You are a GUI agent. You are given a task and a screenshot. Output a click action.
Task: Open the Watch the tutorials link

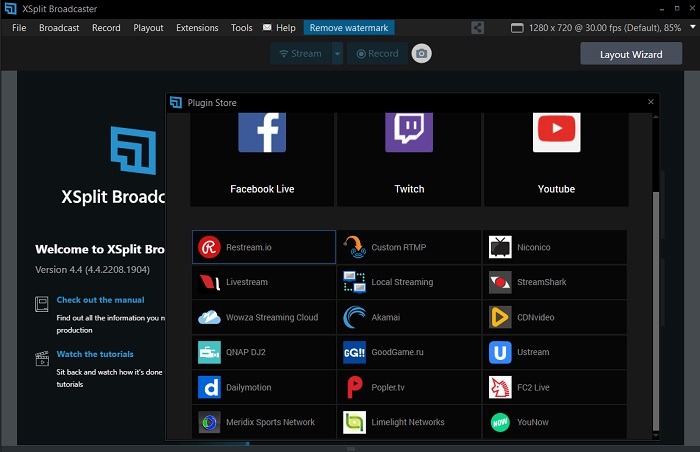coord(95,354)
